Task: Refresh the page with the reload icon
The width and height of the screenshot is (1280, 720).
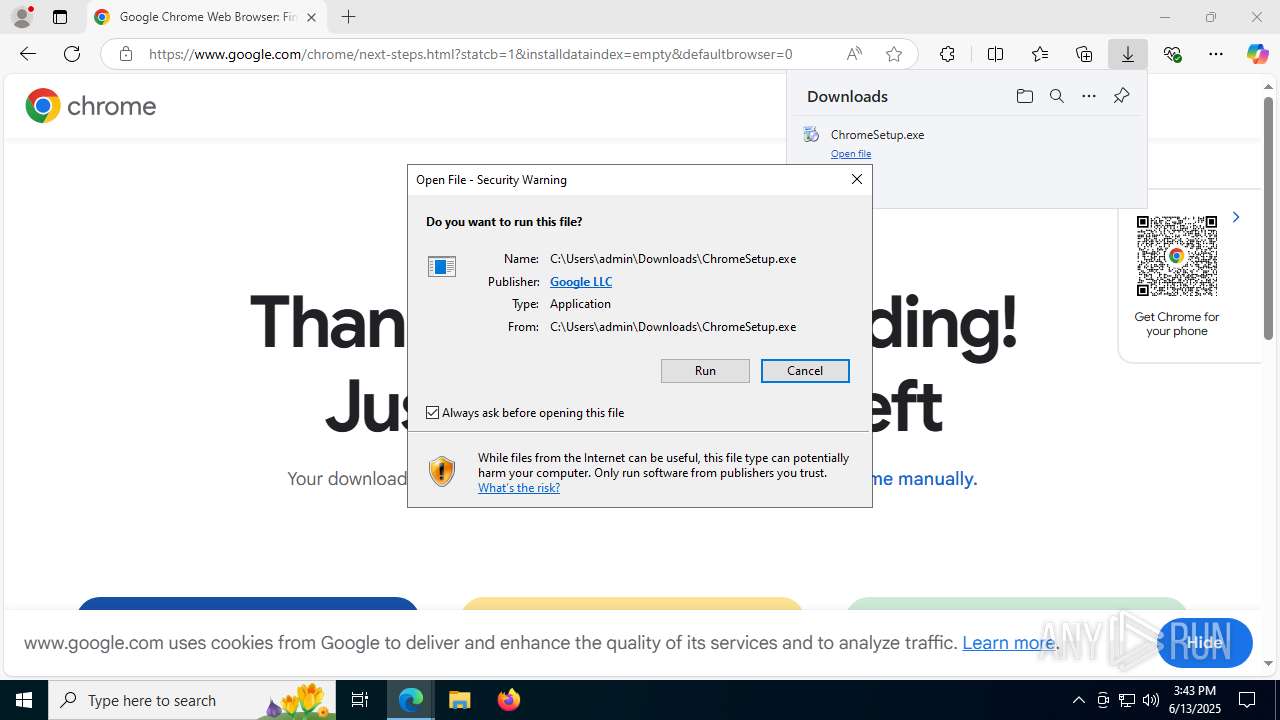Action: point(72,54)
